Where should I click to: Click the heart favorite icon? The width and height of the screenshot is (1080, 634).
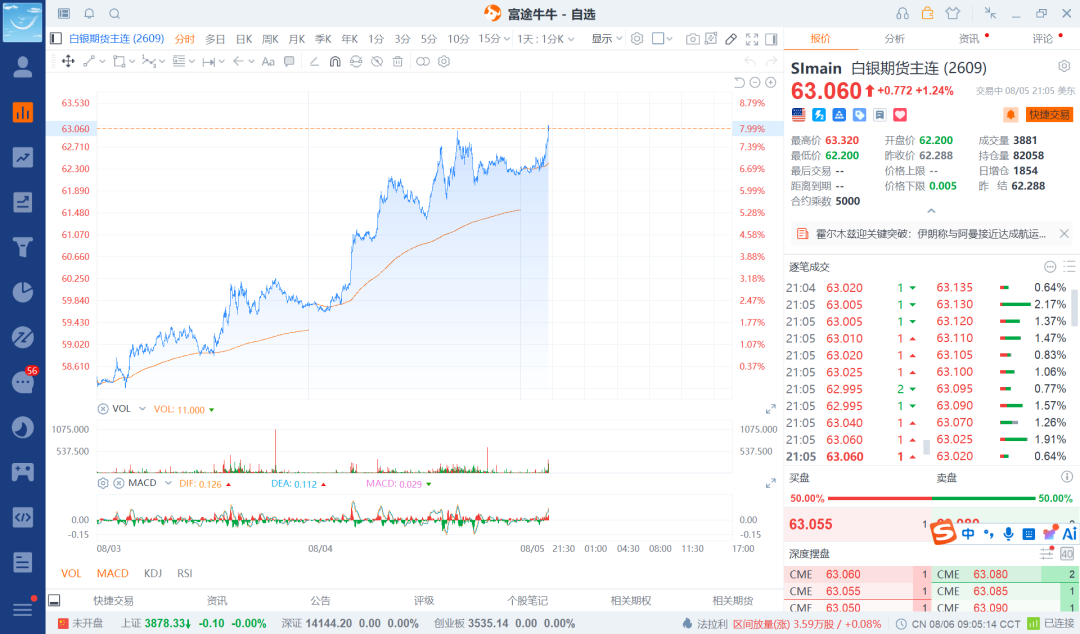900,114
